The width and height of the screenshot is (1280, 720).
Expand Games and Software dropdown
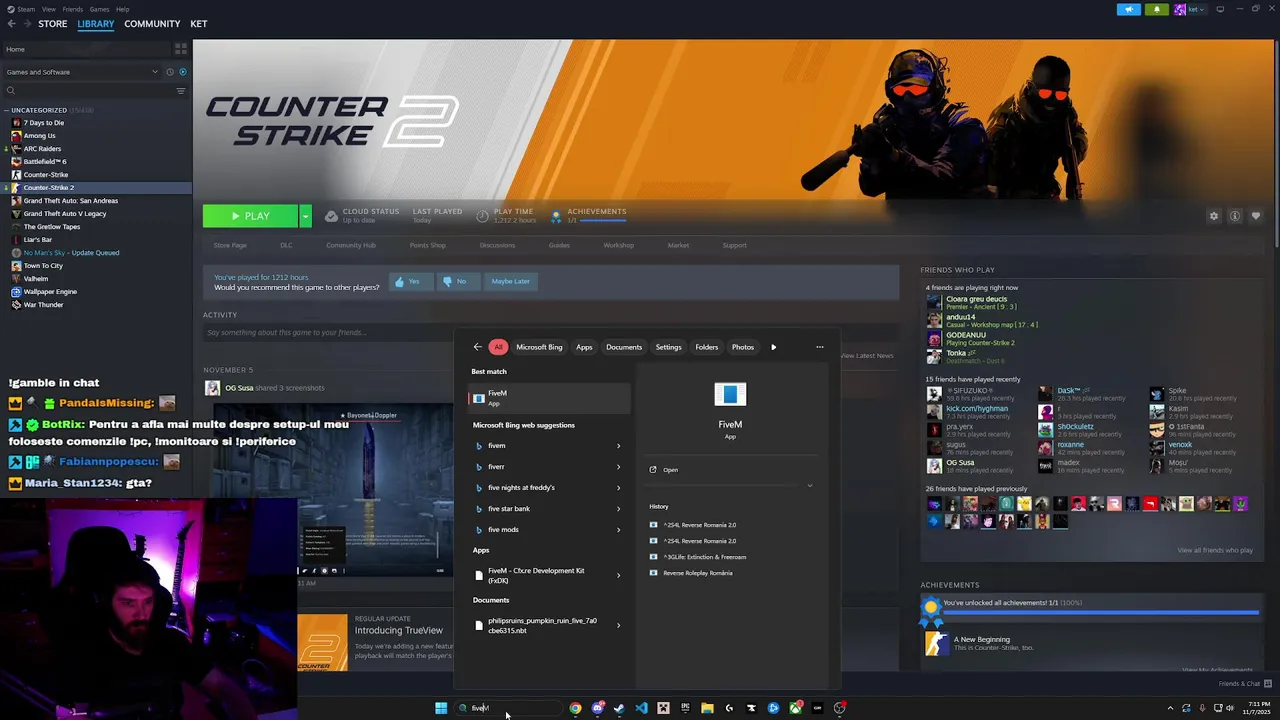tap(82, 72)
